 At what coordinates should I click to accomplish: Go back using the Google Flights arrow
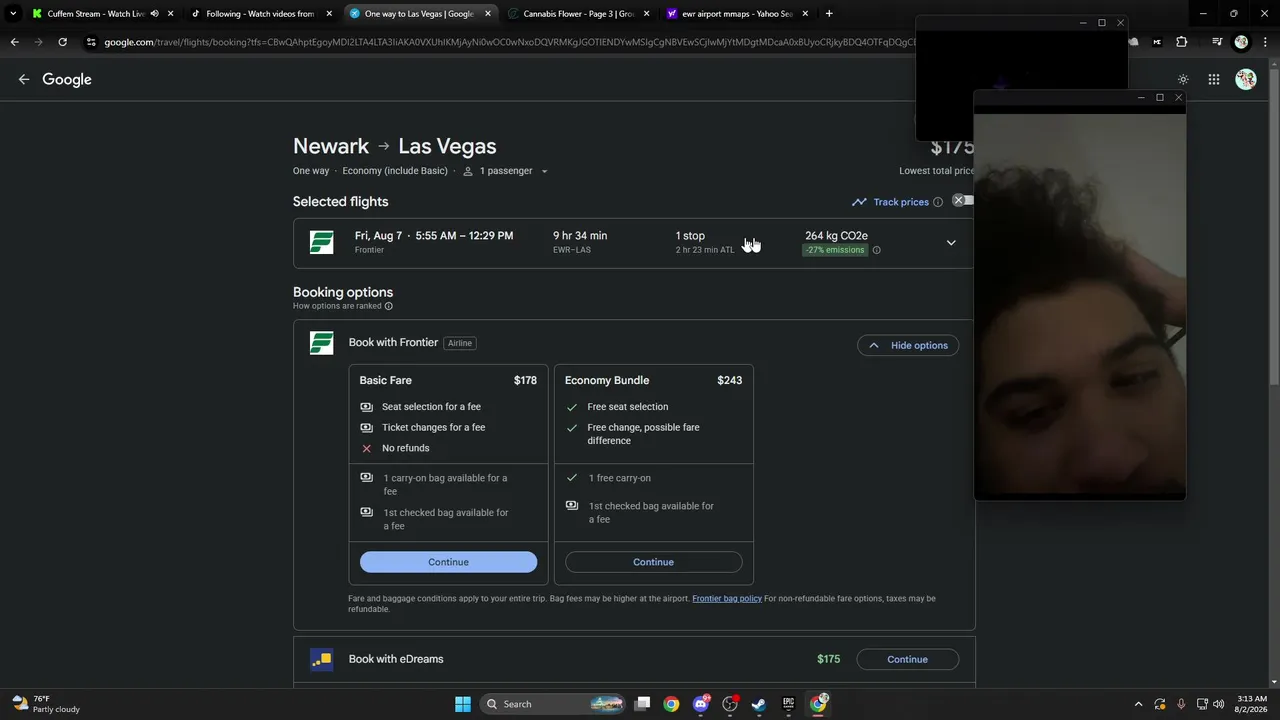[x=24, y=80]
